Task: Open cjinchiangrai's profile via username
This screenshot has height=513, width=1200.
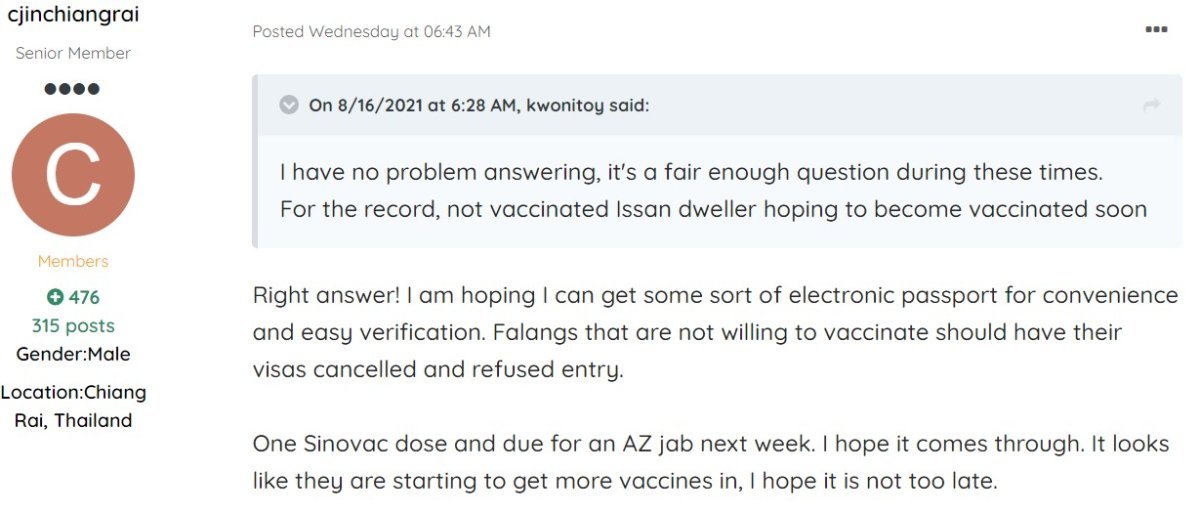Action: (x=73, y=15)
